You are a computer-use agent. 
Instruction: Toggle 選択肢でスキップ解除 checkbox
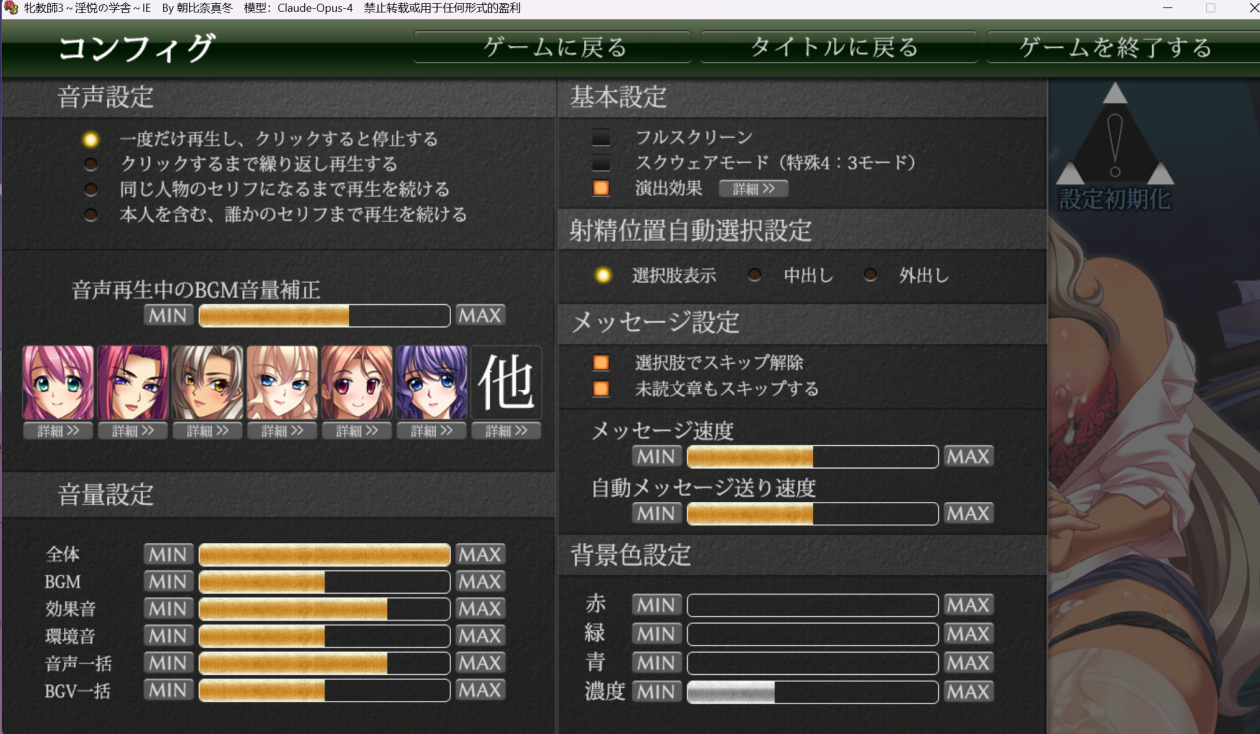point(601,363)
